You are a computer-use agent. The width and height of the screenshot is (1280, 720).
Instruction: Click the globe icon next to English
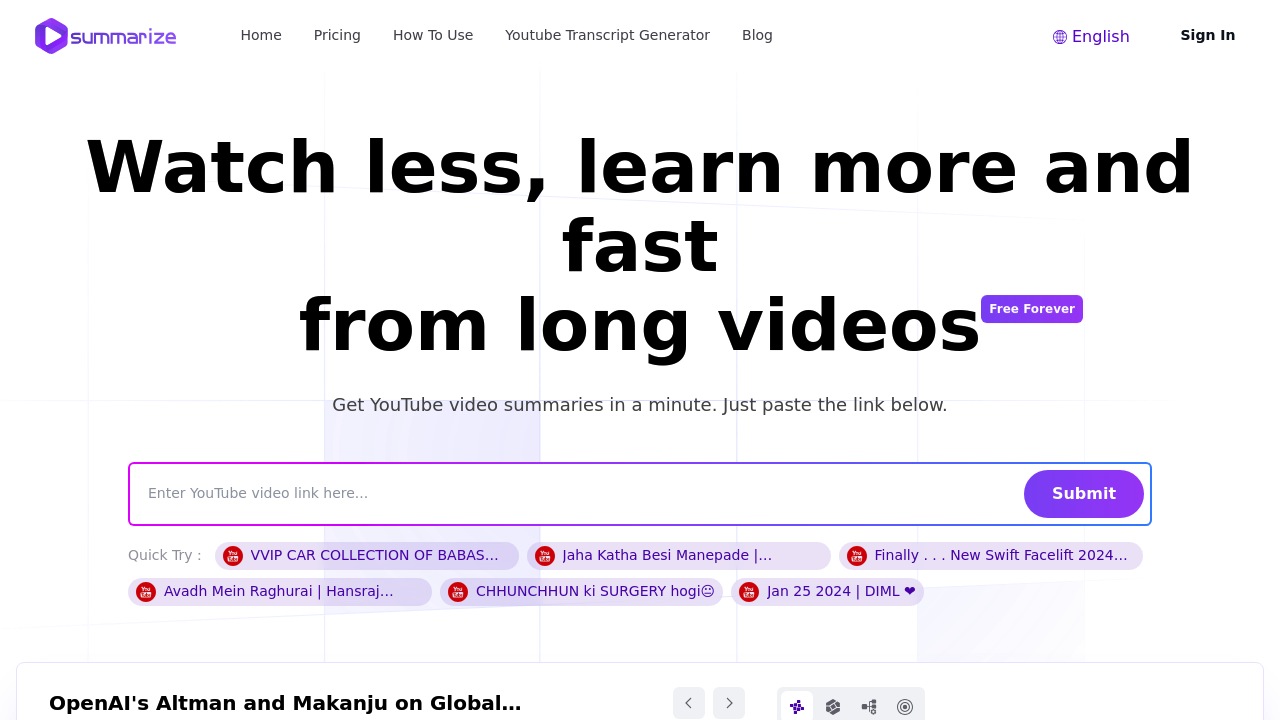(x=1059, y=36)
